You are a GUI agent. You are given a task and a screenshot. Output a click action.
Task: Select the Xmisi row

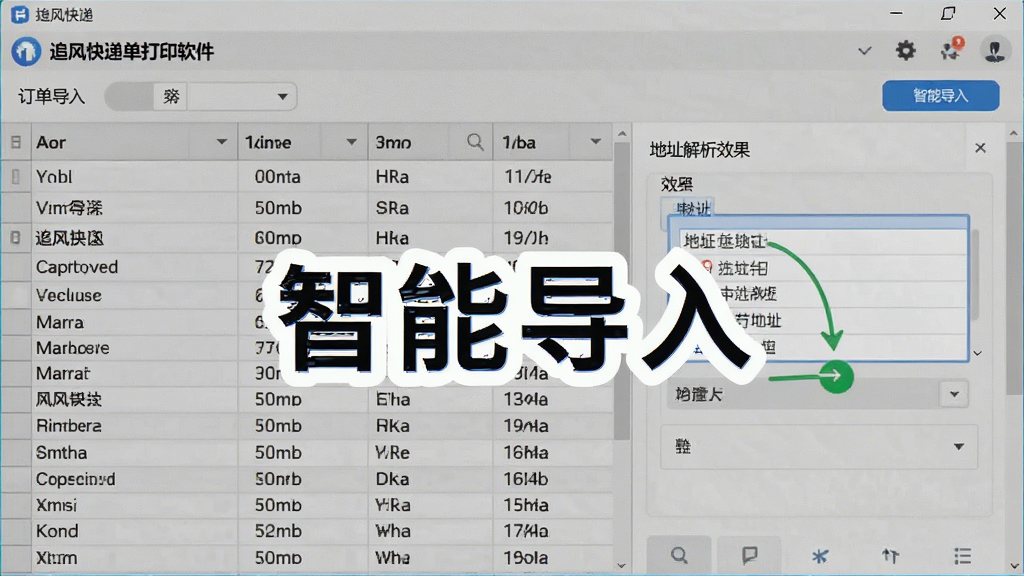click(307, 505)
